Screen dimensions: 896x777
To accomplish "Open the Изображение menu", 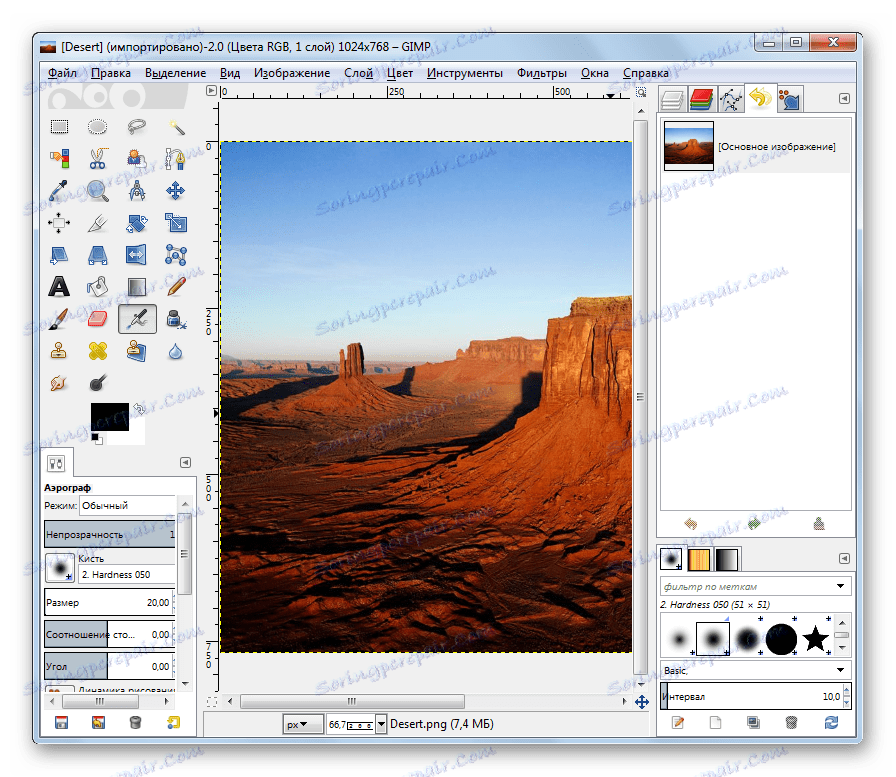I will pos(292,73).
